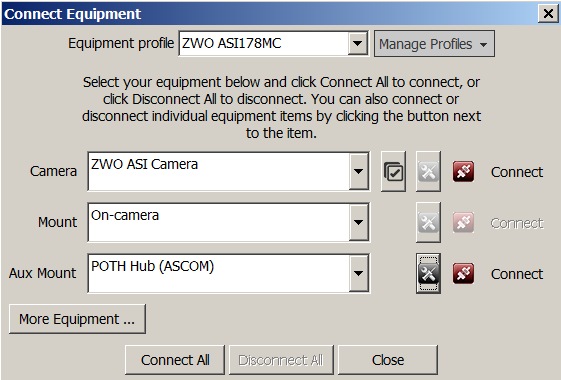Click the Mount connect plug icon

(x=463, y=223)
